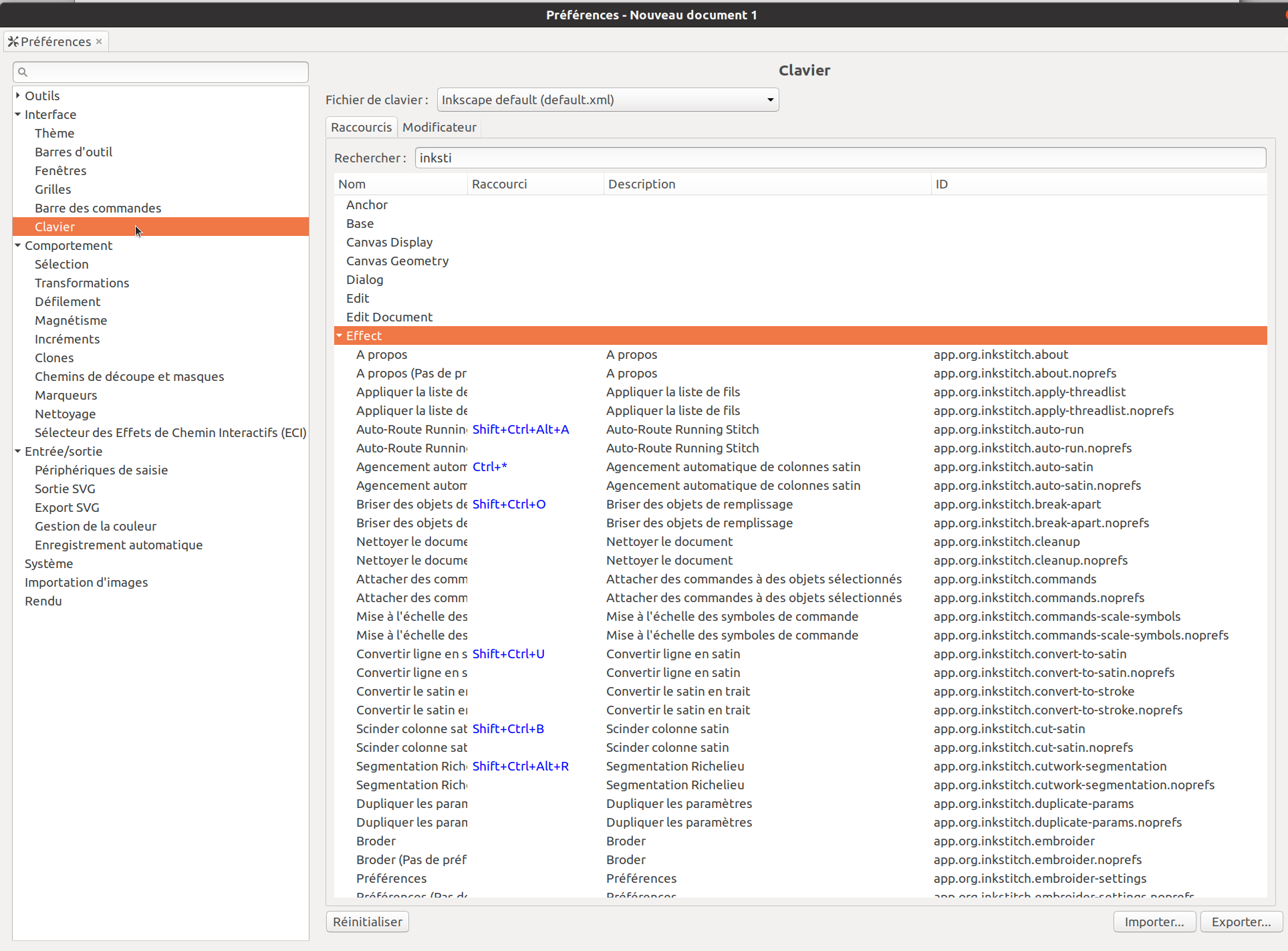
Task: Open the Fichier de clavier dropdown
Action: pyautogui.click(x=608, y=100)
